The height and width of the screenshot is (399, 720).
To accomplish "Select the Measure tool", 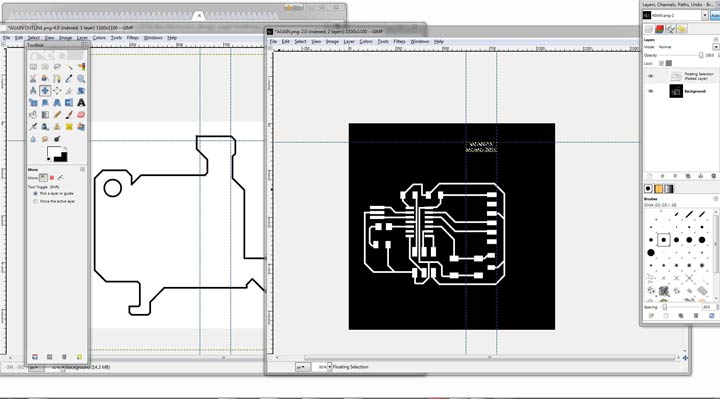I will tap(33, 91).
